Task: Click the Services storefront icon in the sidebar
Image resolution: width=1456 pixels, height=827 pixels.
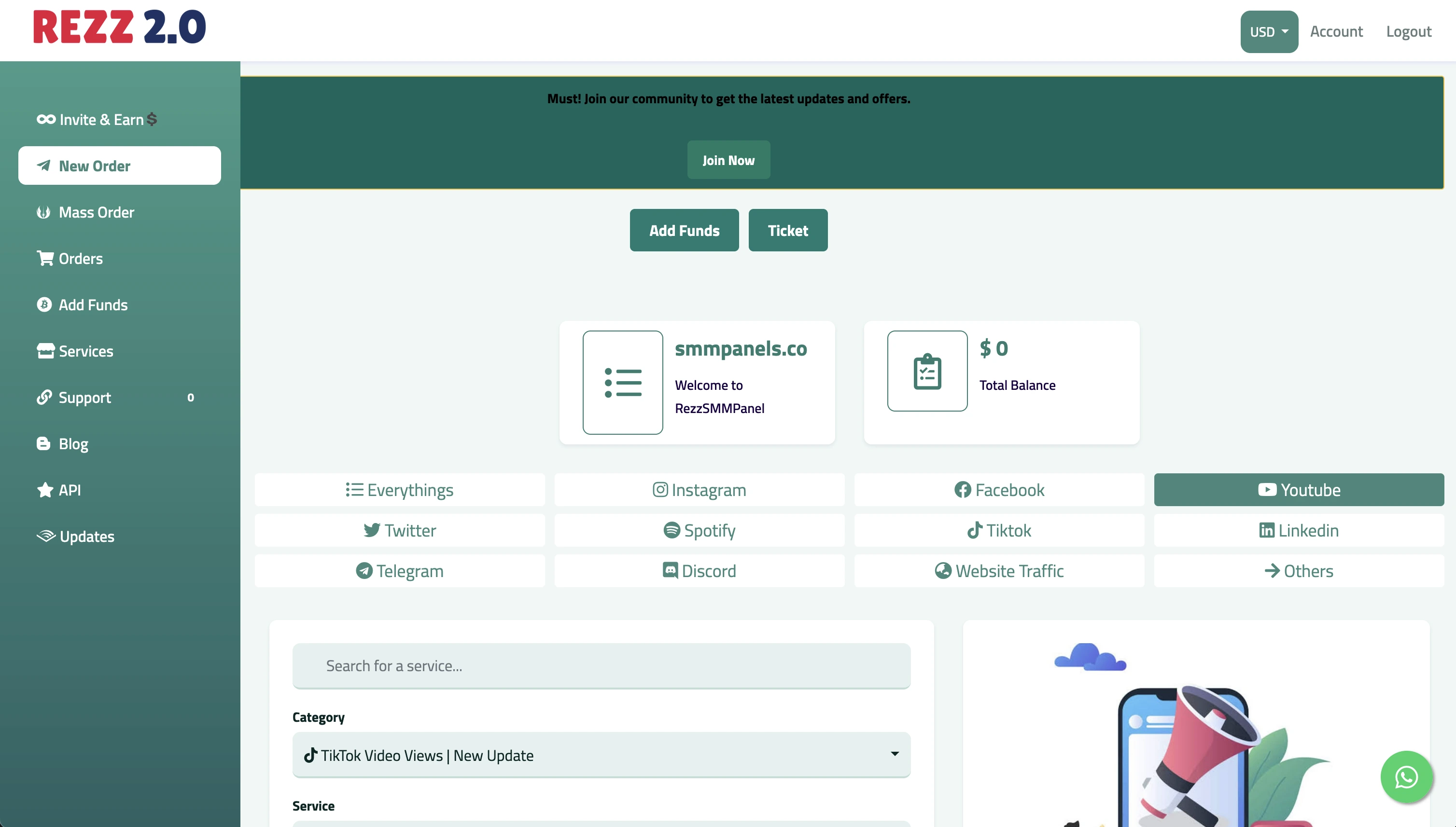Action: pyautogui.click(x=45, y=351)
